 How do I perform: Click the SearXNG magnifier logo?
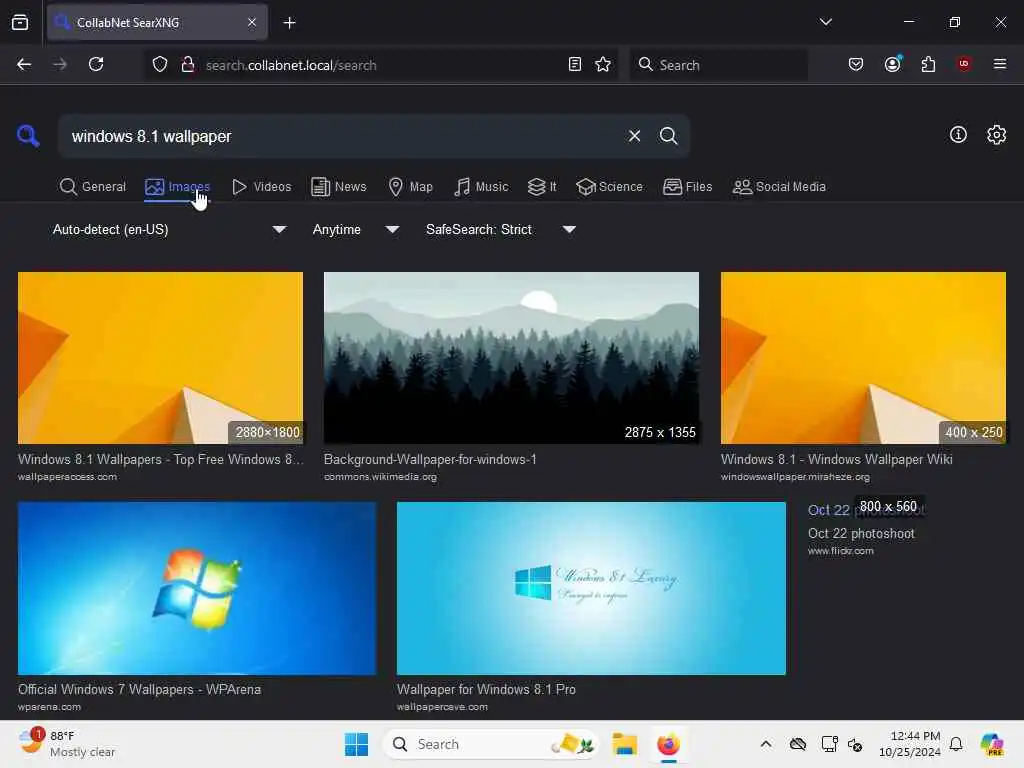point(28,136)
